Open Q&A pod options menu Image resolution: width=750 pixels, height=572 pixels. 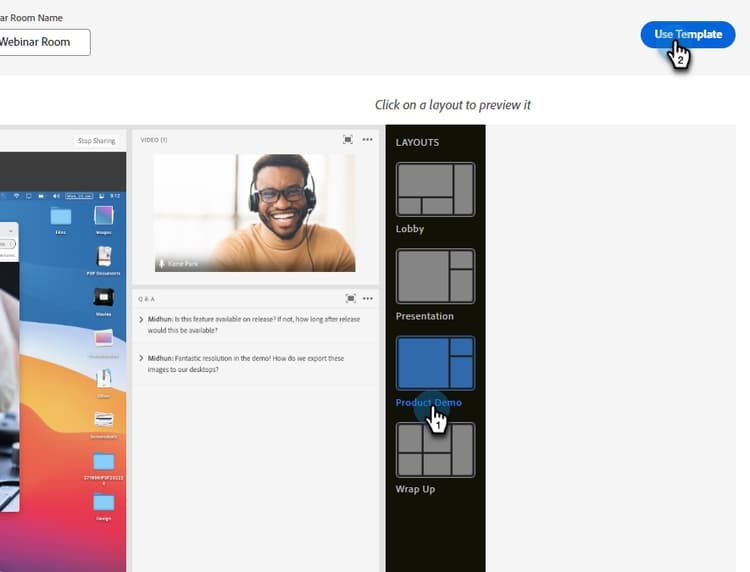pos(368,298)
